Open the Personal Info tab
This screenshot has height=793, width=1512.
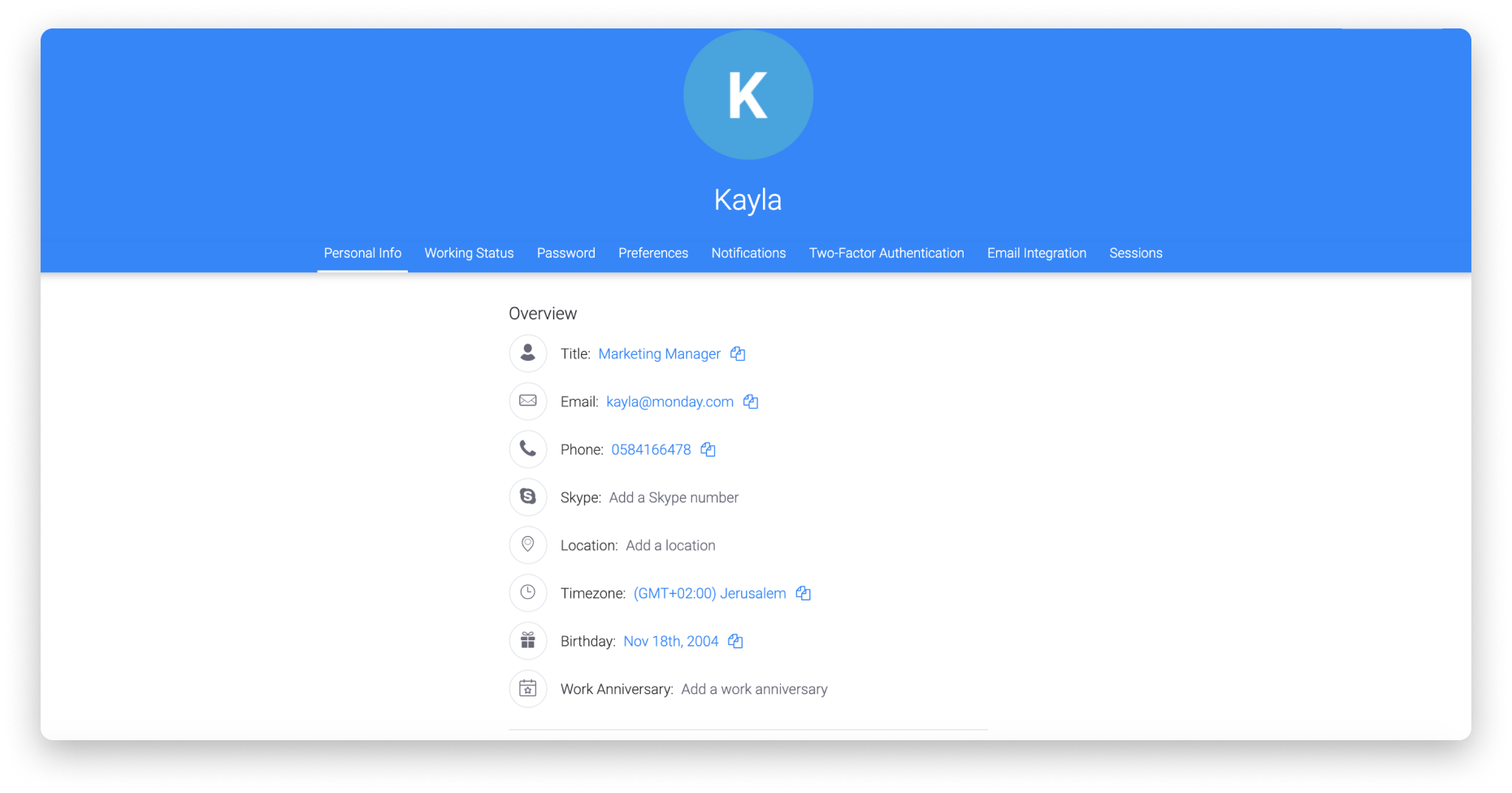pos(362,253)
